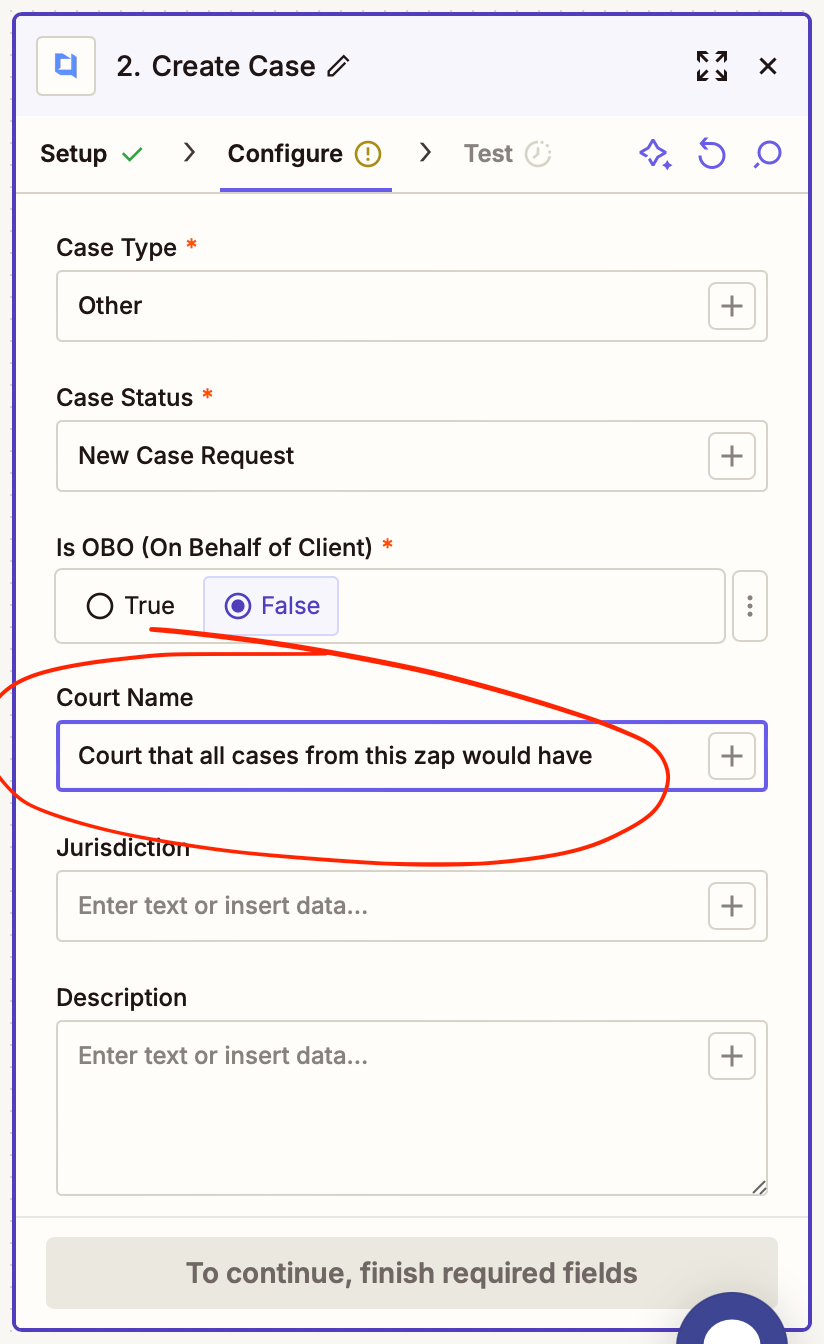
Task: Open the Case Status dropdown field
Action: coord(380,456)
